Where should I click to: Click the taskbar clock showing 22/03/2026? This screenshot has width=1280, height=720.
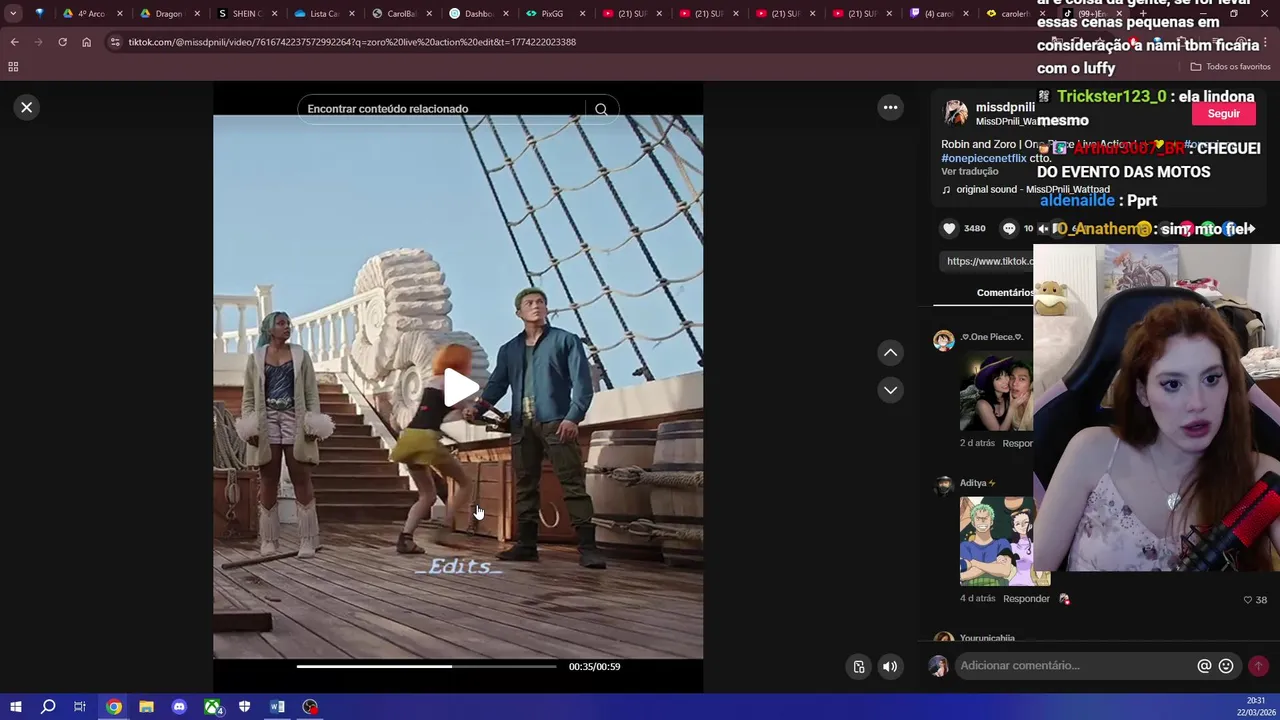(x=1256, y=706)
